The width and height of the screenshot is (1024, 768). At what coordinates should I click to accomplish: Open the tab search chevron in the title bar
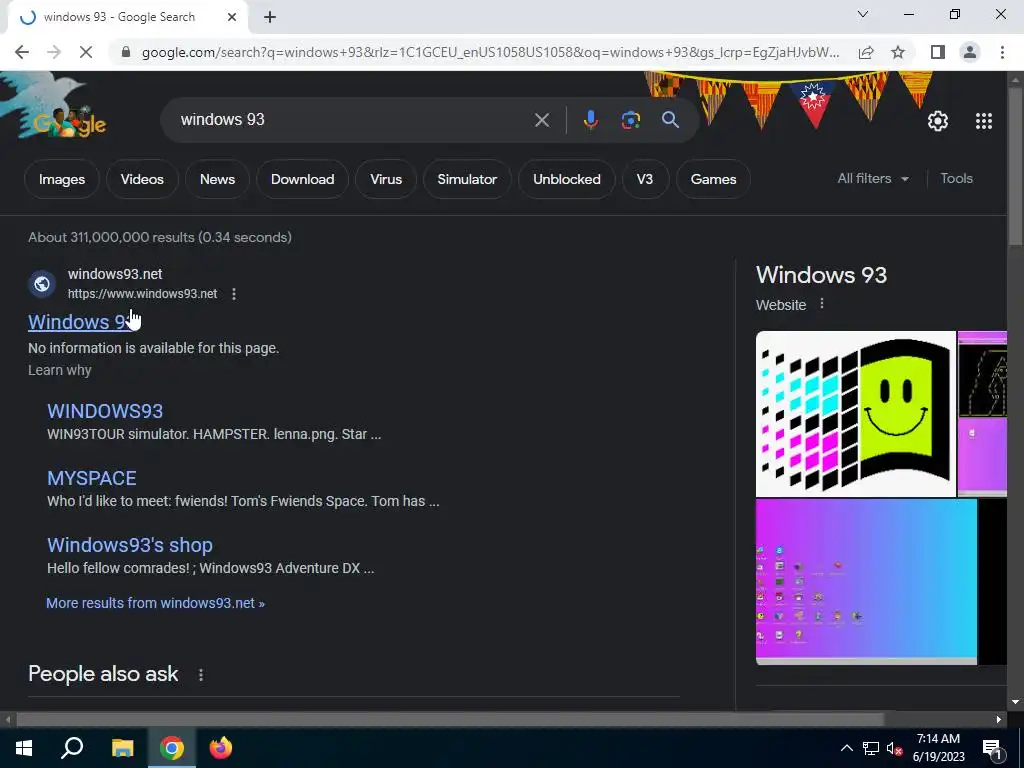(x=863, y=14)
